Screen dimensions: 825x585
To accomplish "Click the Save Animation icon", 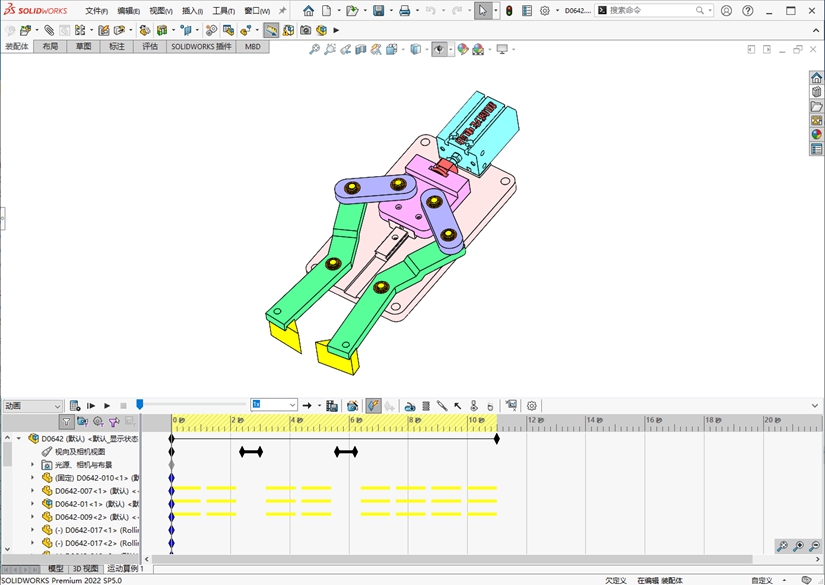I will 333,406.
